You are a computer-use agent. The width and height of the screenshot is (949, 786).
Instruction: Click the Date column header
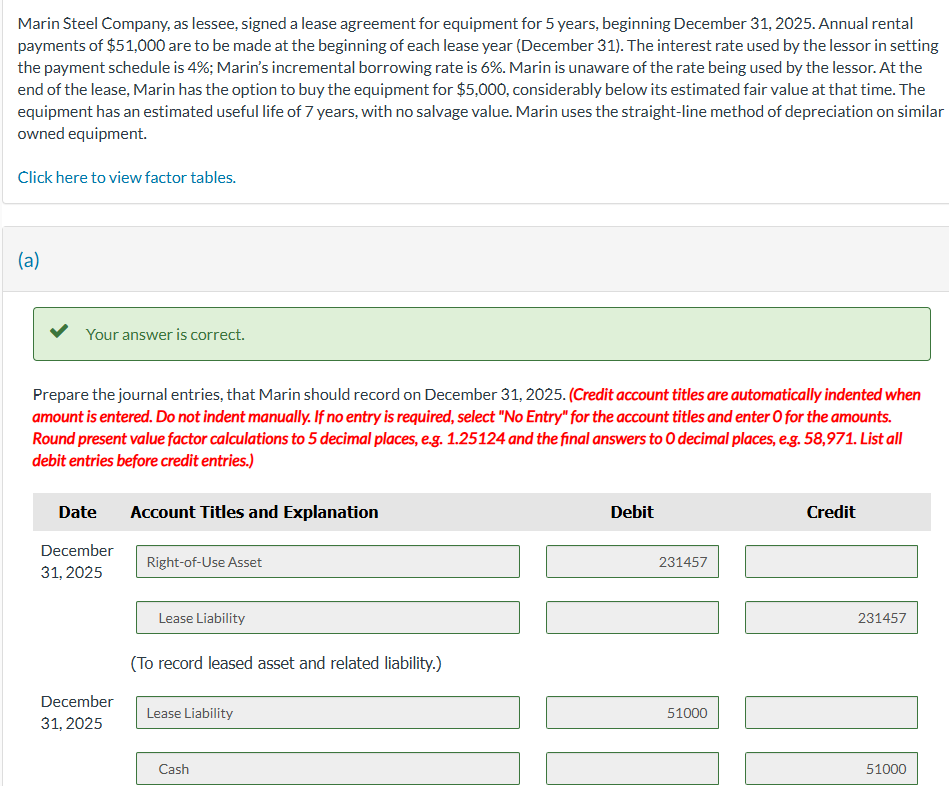pyautogui.click(x=77, y=512)
